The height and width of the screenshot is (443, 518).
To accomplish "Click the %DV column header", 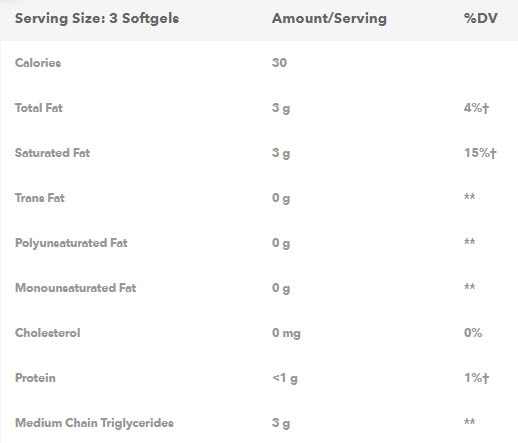I will coord(481,18).
